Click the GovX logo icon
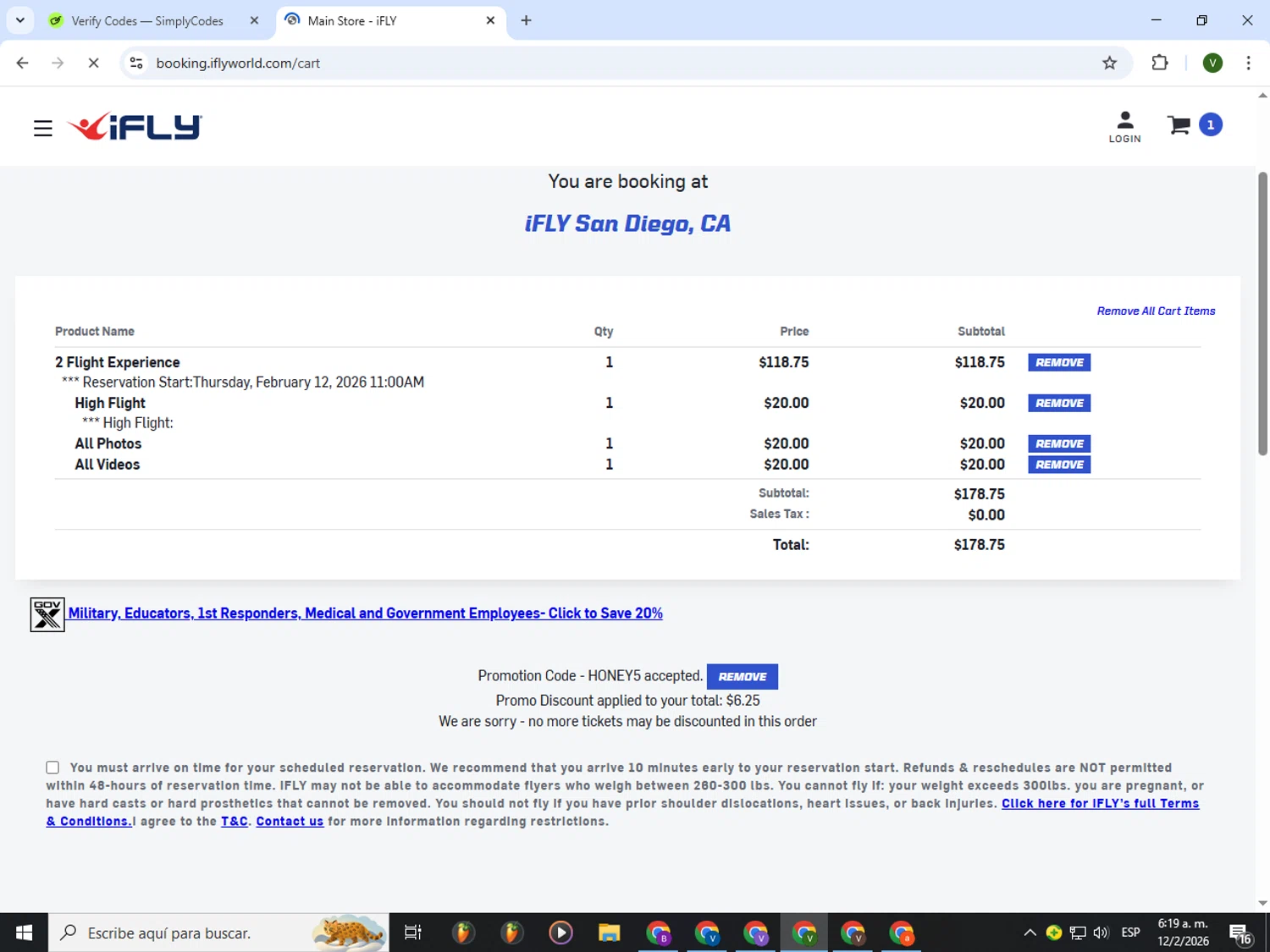 47,614
